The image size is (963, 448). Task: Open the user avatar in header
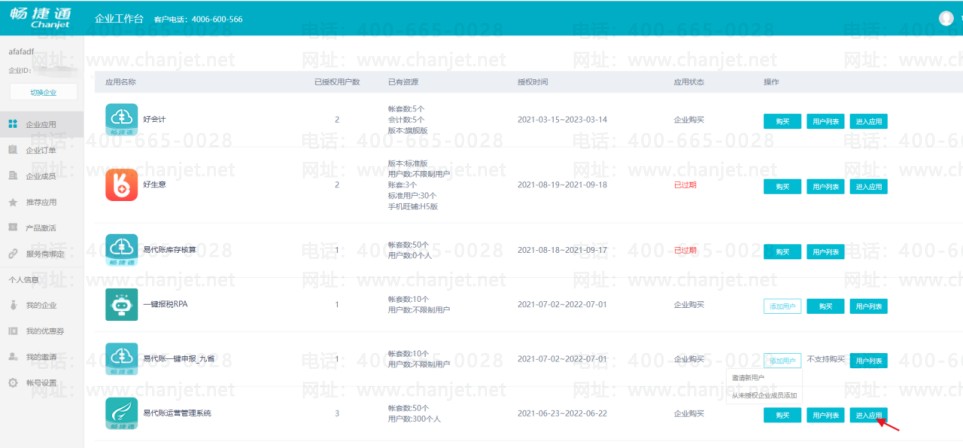pyautogui.click(x=946, y=18)
